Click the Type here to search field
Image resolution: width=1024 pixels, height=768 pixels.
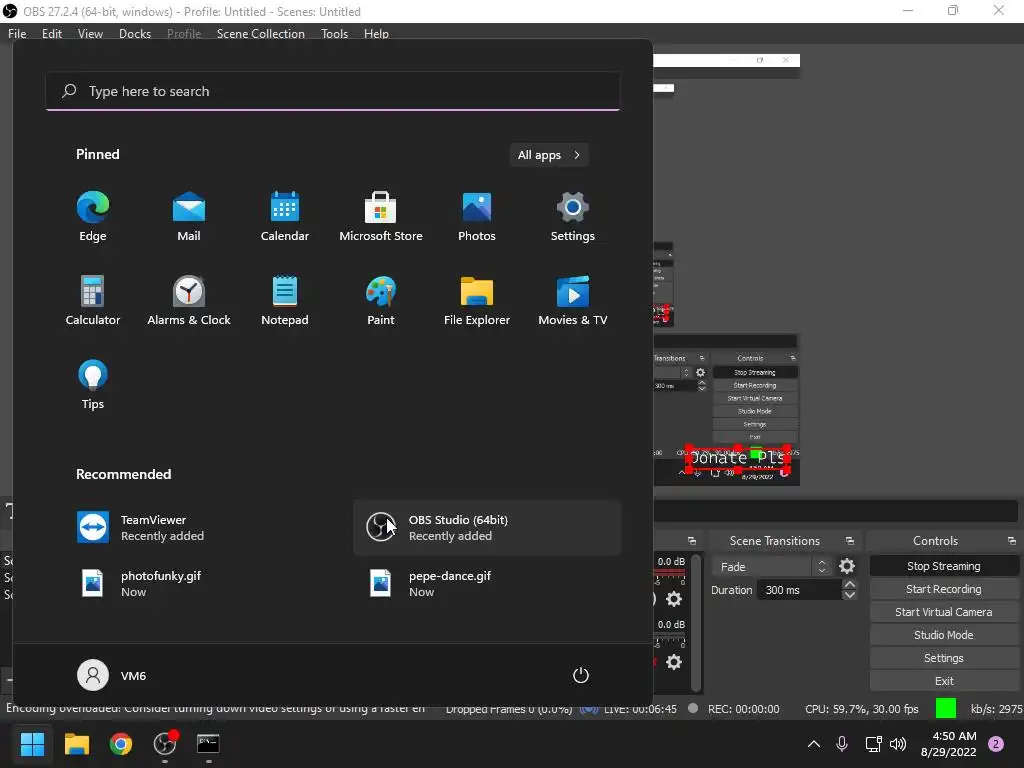333,91
